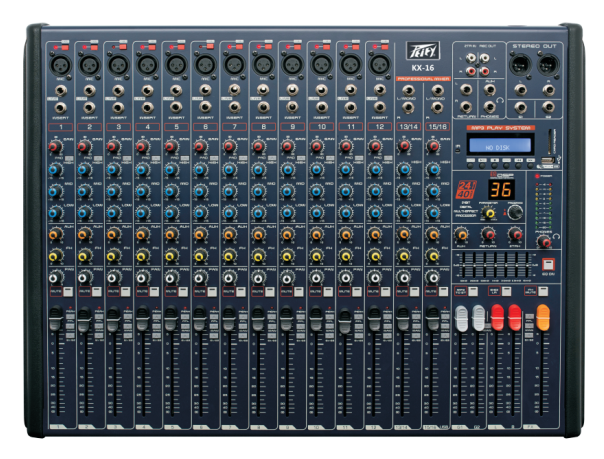This screenshot has width=604, height=459.
Task: Click the top assign button beside FX fader
Action: pyautogui.click(x=529, y=317)
